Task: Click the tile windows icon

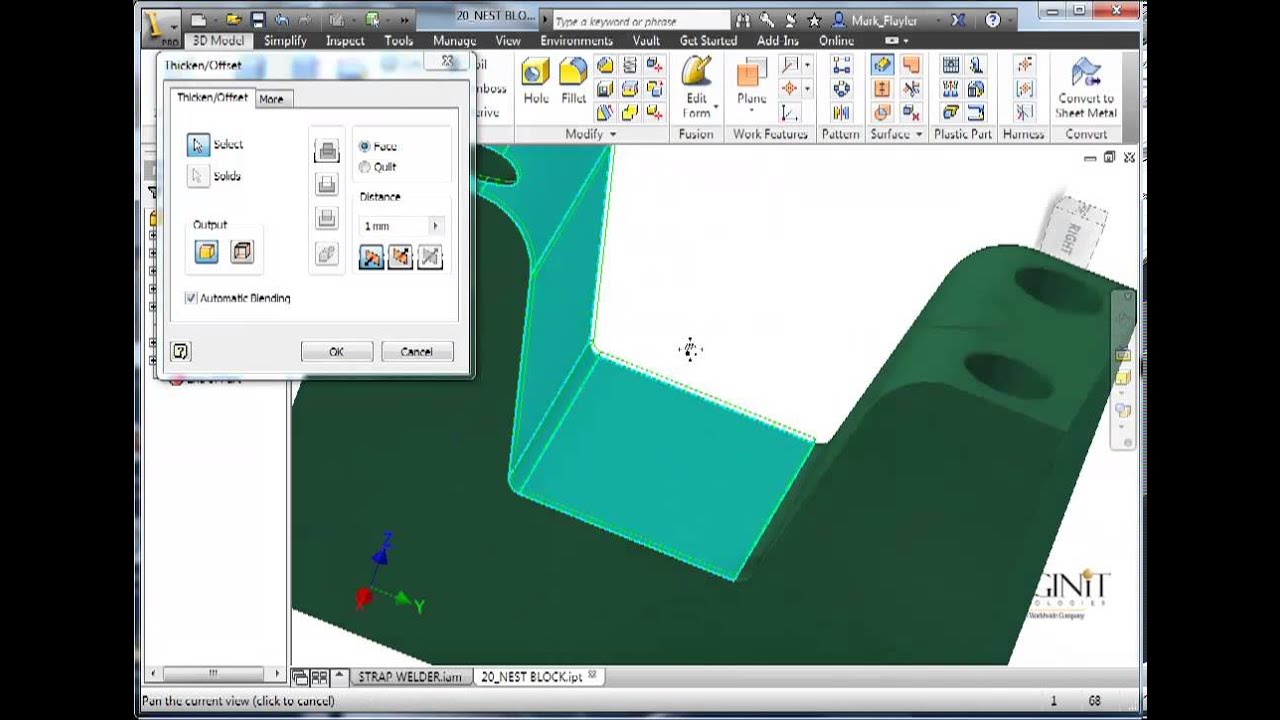Action: pyautogui.click(x=319, y=677)
